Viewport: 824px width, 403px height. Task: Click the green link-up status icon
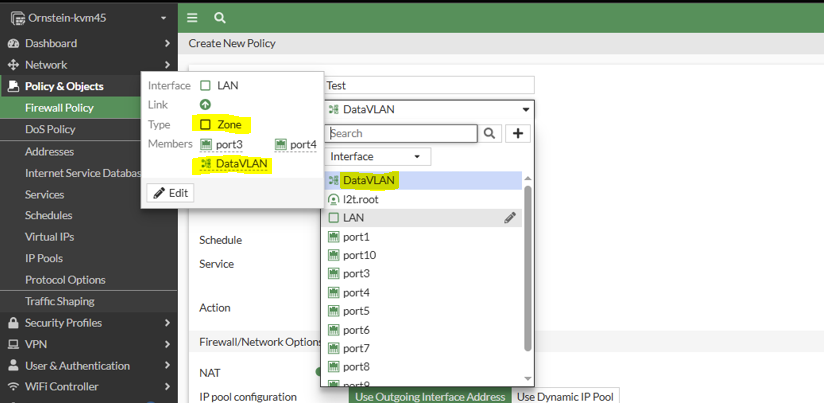click(x=205, y=105)
